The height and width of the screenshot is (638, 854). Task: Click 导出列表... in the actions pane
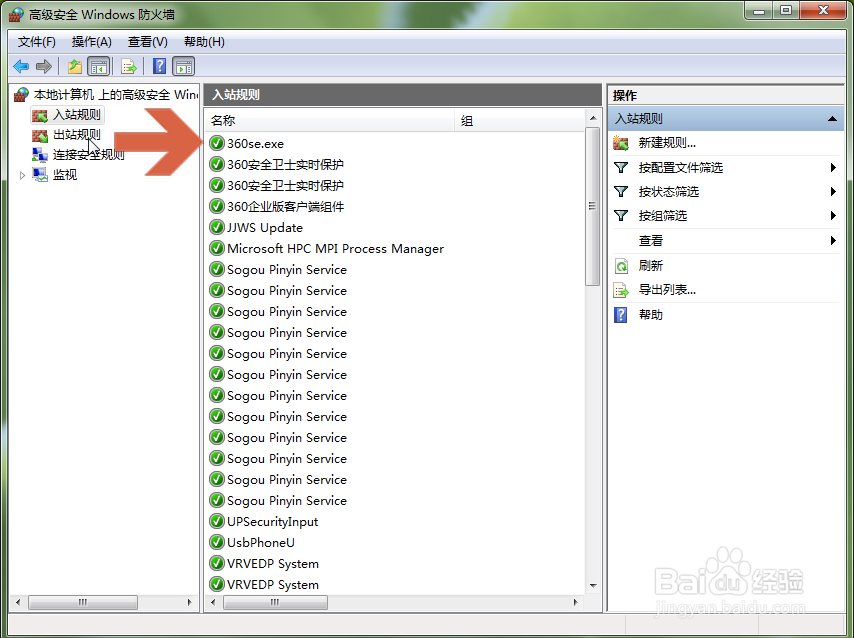pyautogui.click(x=667, y=290)
